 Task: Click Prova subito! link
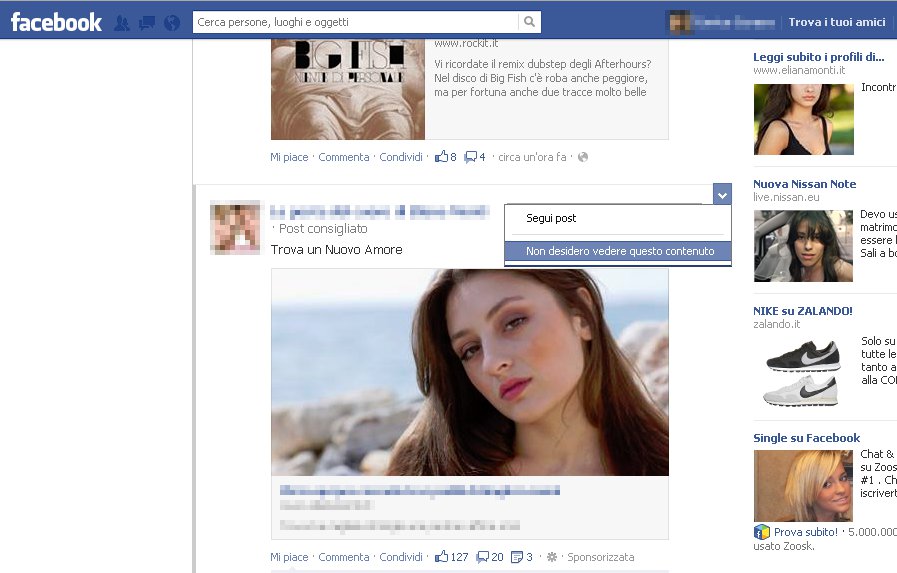tap(805, 532)
